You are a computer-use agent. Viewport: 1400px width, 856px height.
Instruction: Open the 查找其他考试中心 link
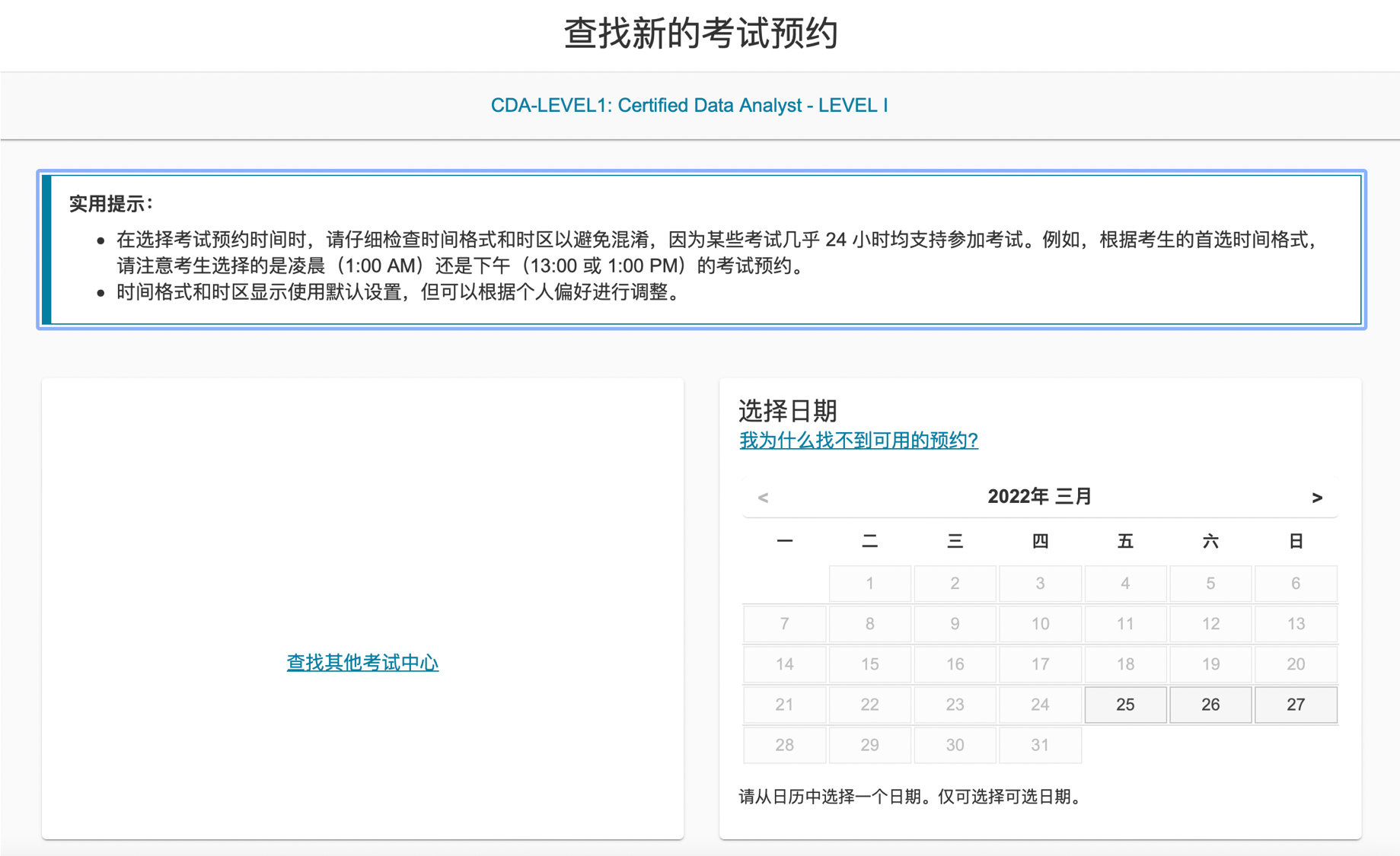coord(362,663)
